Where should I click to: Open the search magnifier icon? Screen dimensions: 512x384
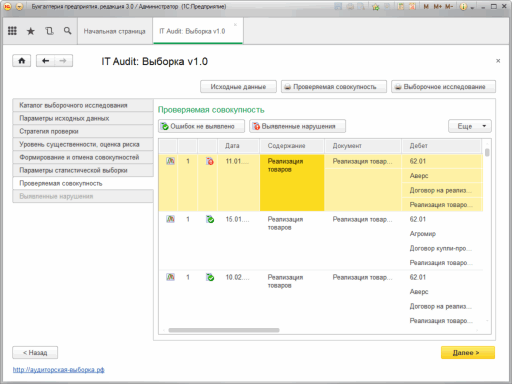pyautogui.click(x=68, y=31)
